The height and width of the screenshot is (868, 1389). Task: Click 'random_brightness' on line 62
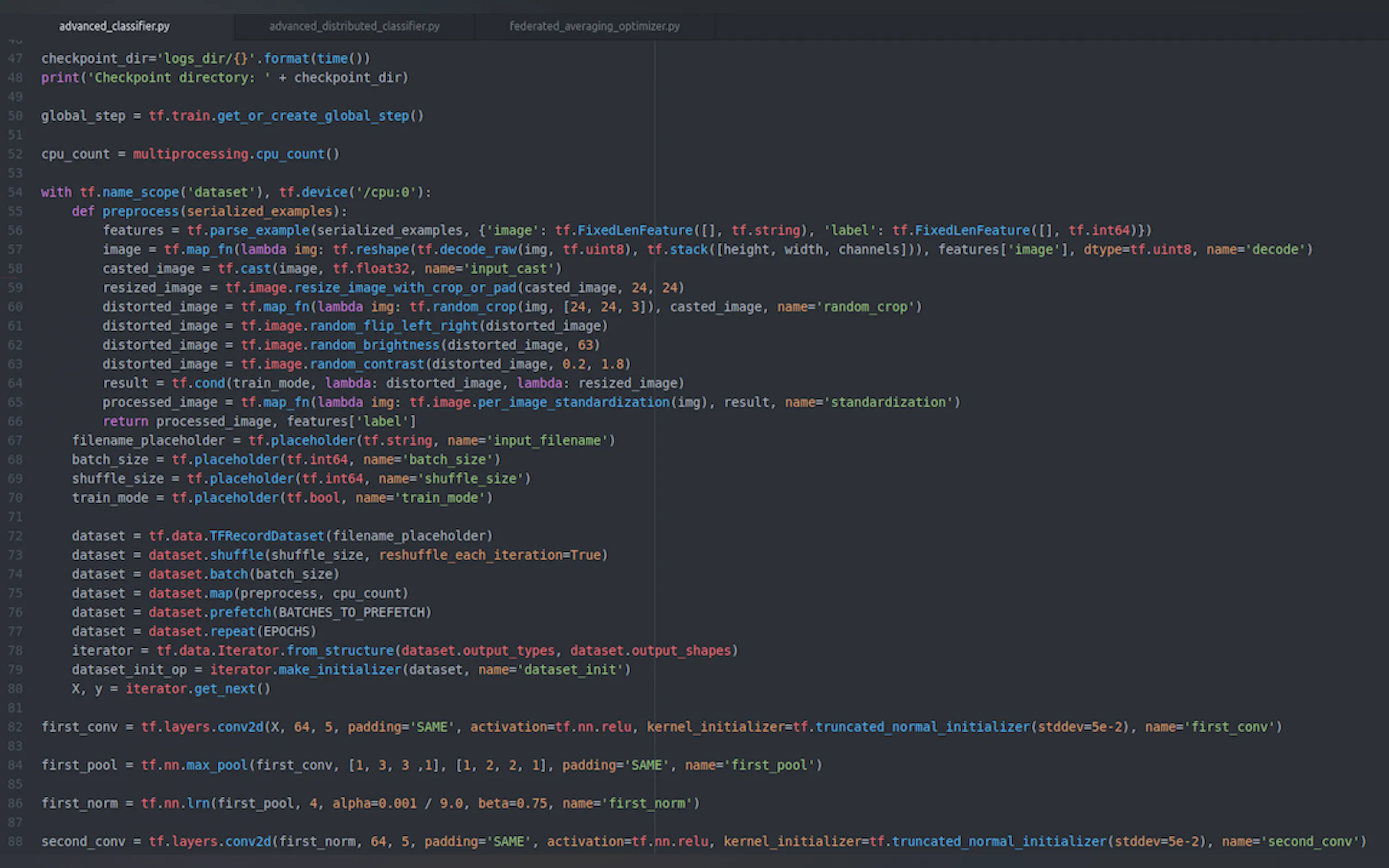point(375,345)
